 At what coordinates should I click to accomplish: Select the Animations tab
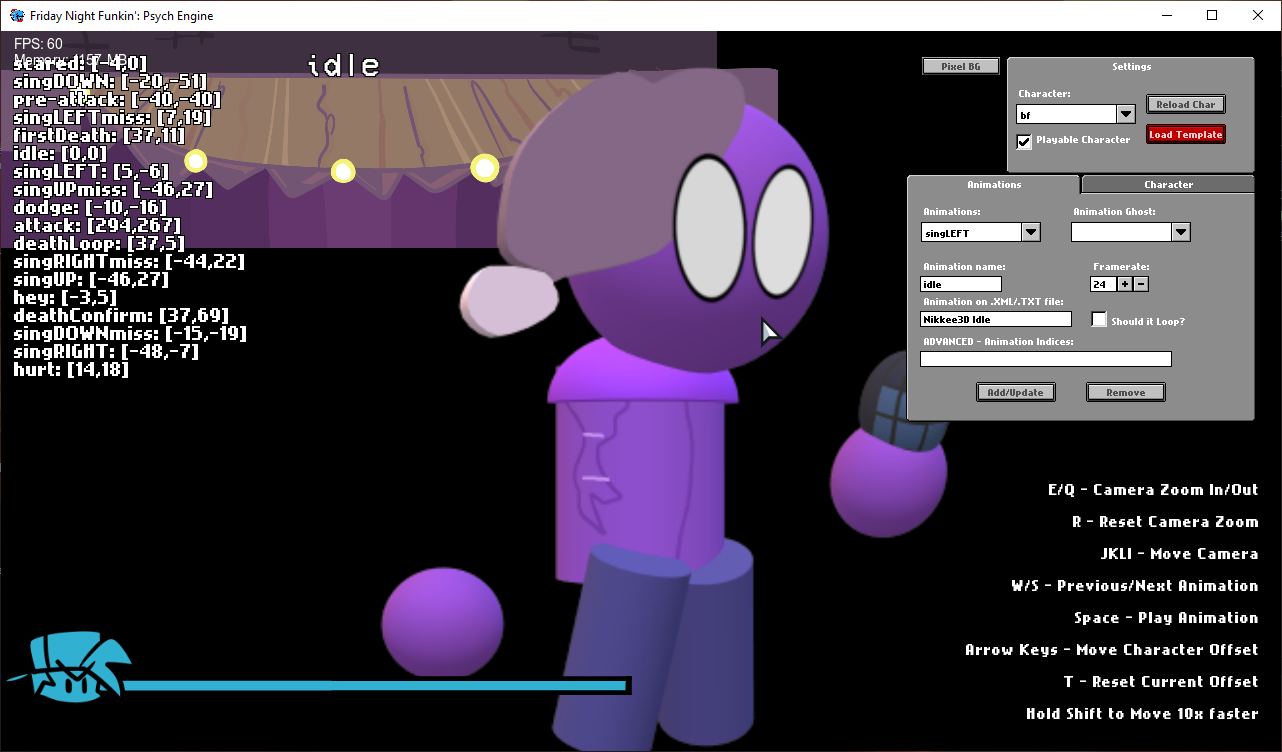[x=994, y=184]
